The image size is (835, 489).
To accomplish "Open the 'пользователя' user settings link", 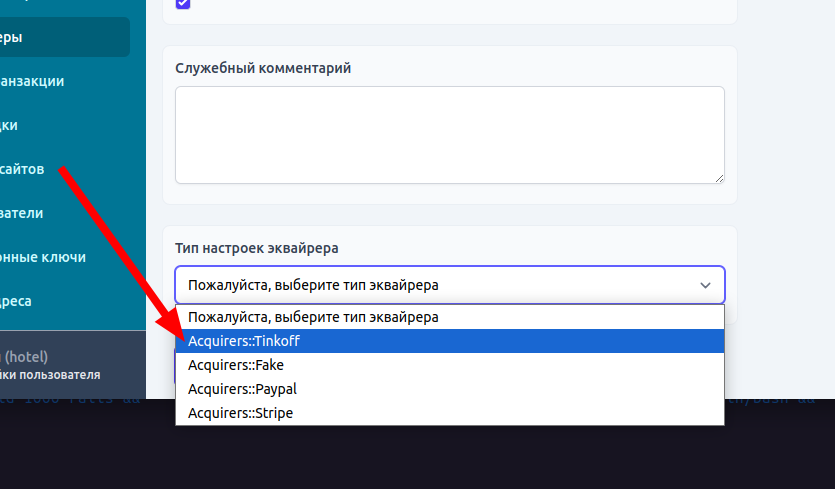I will (x=50, y=375).
